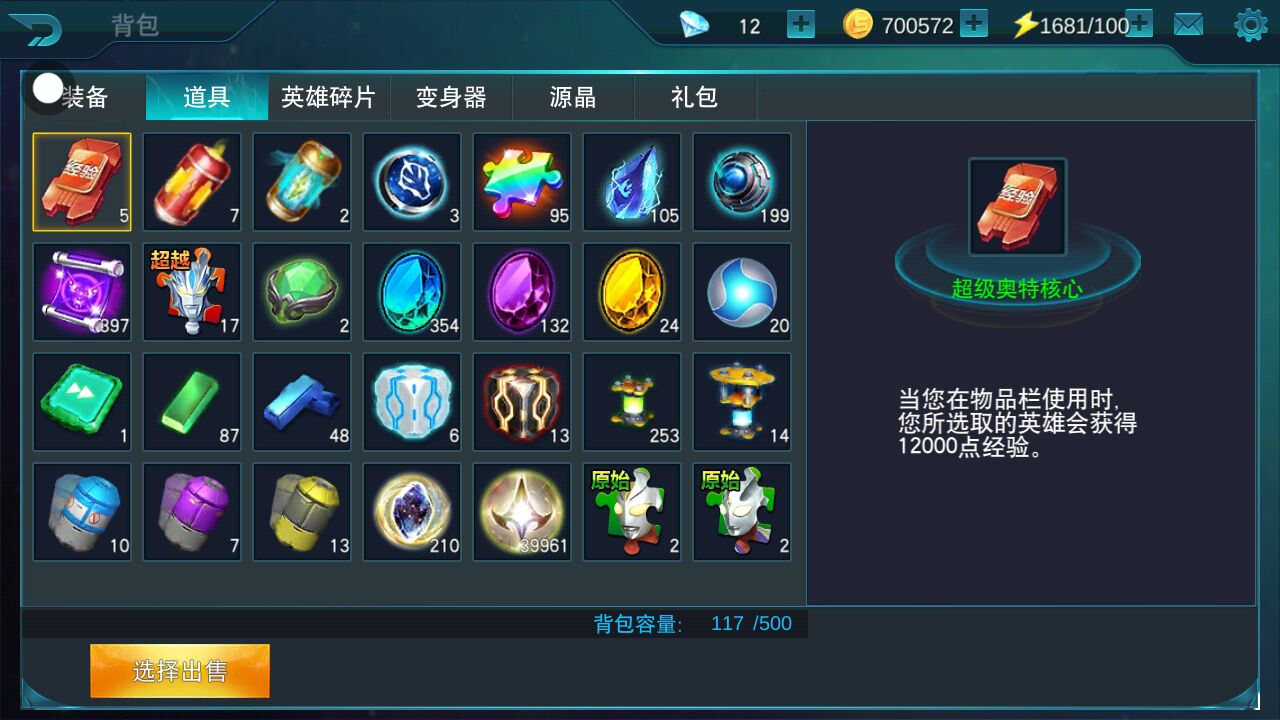This screenshot has height=720, width=1280.
Task: Select the item with count 39961
Action: pos(522,512)
